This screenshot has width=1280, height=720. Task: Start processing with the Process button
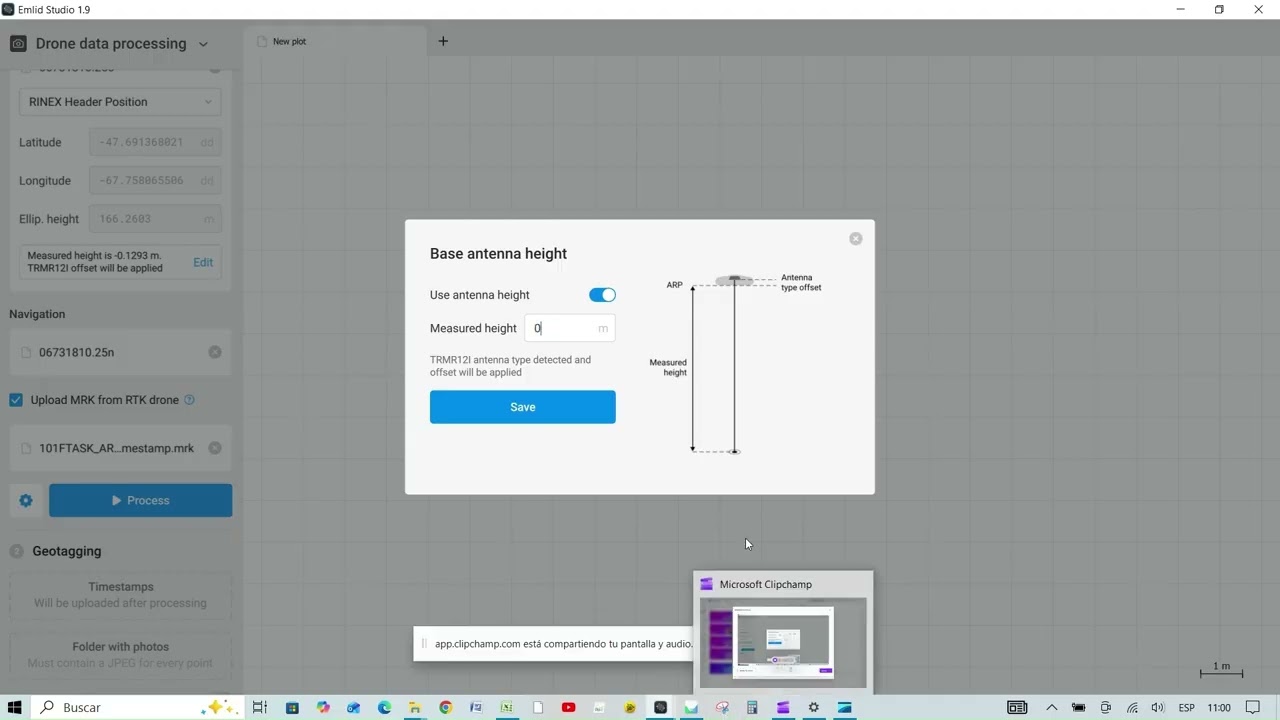coord(141,501)
